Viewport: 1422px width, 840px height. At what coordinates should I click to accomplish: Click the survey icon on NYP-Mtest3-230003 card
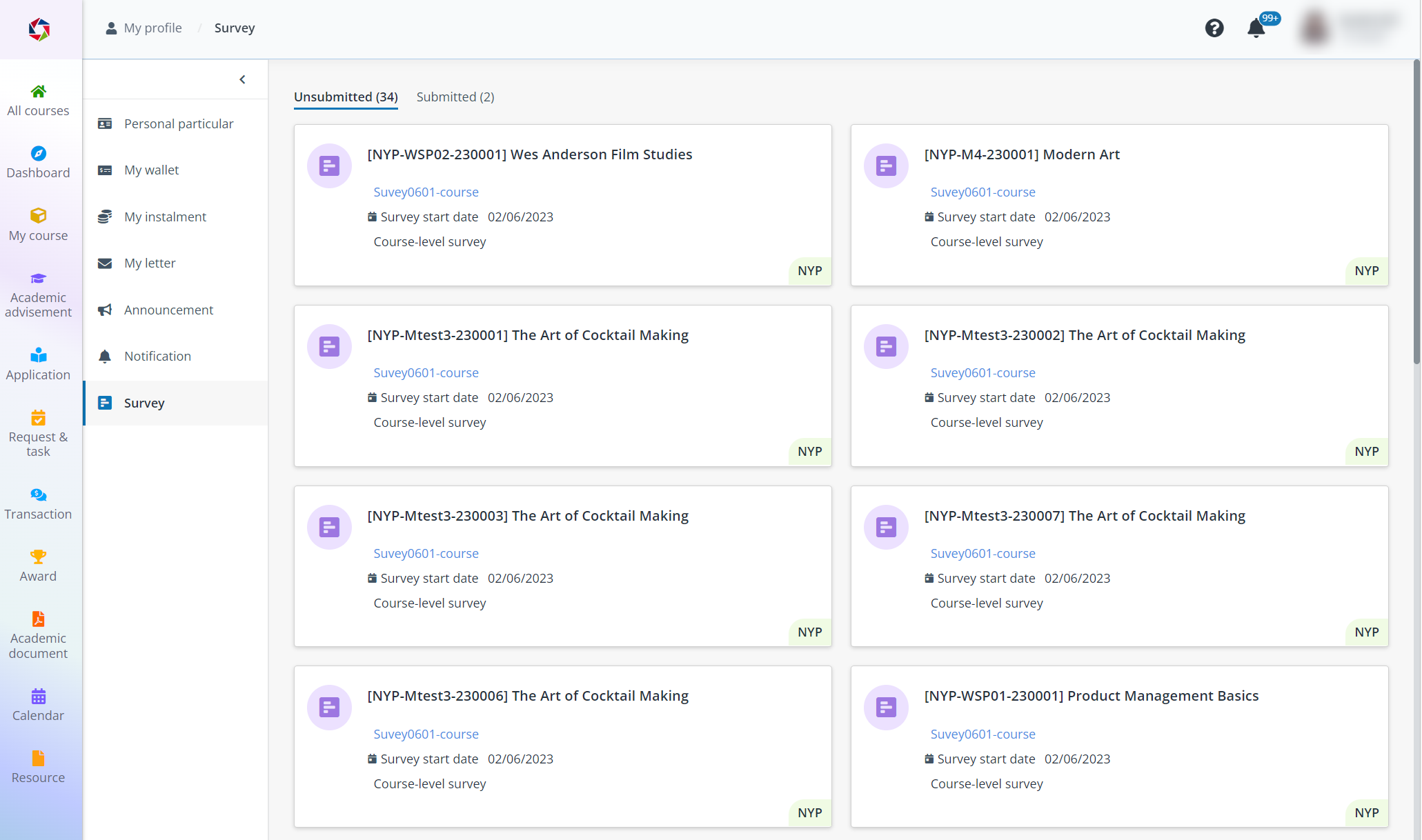(329, 527)
